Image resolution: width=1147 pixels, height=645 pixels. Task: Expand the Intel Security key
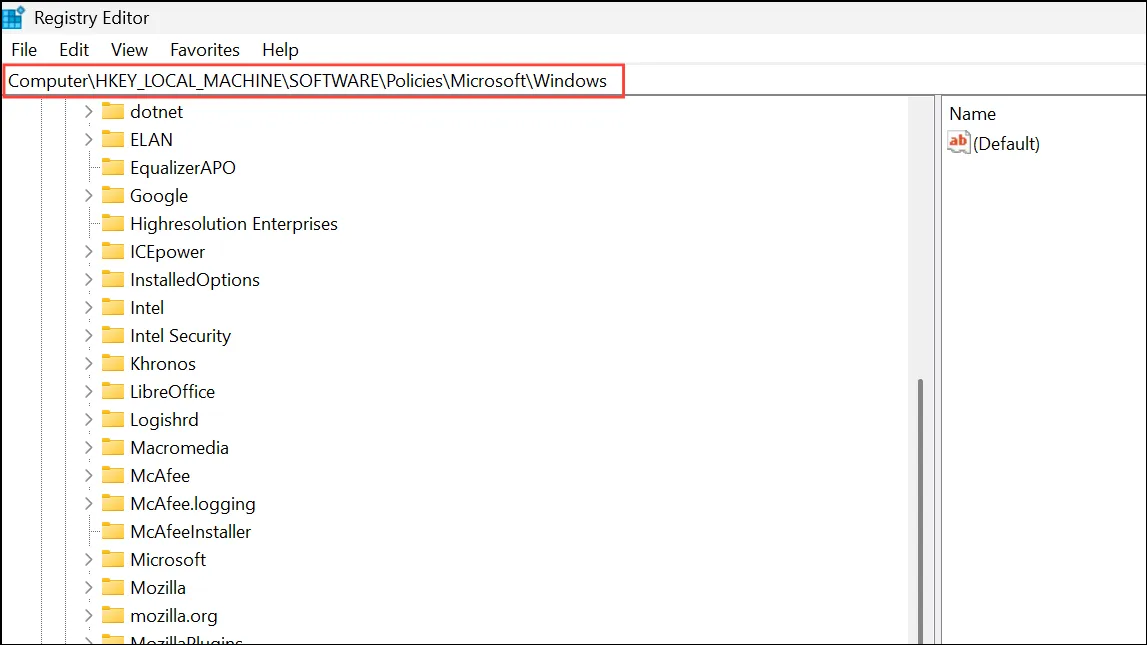click(x=89, y=336)
